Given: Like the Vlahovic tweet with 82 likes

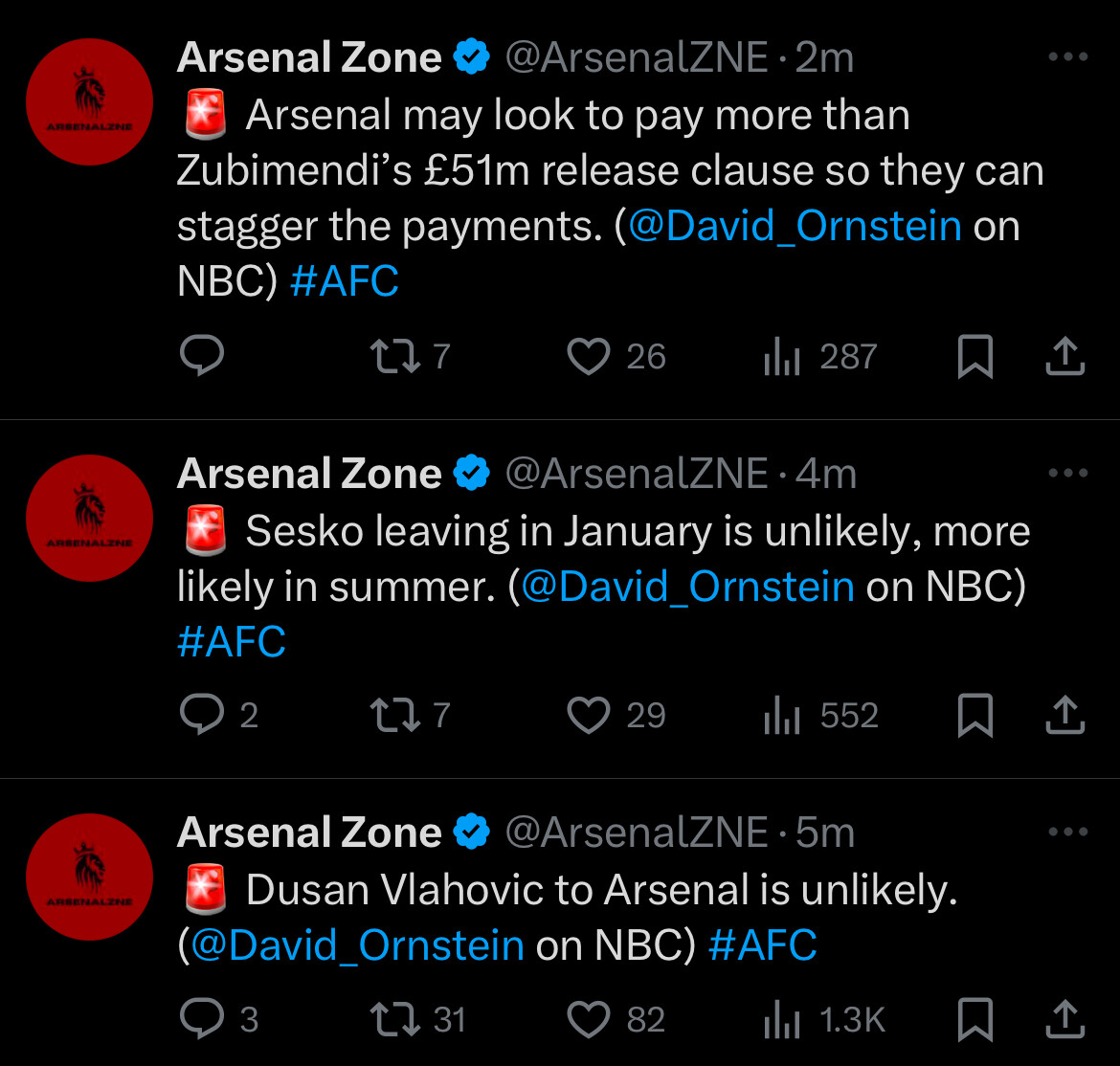Looking at the screenshot, I should click(x=589, y=1020).
